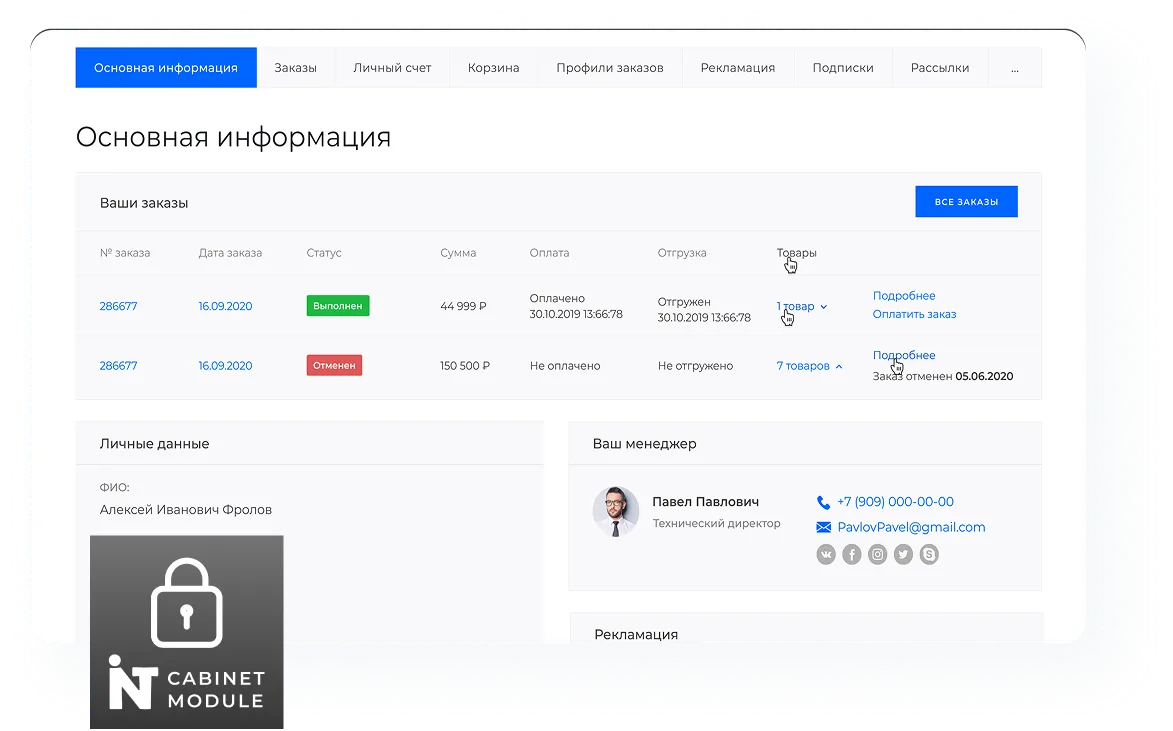
Task: Select the Личный счет tab
Action: pos(392,68)
